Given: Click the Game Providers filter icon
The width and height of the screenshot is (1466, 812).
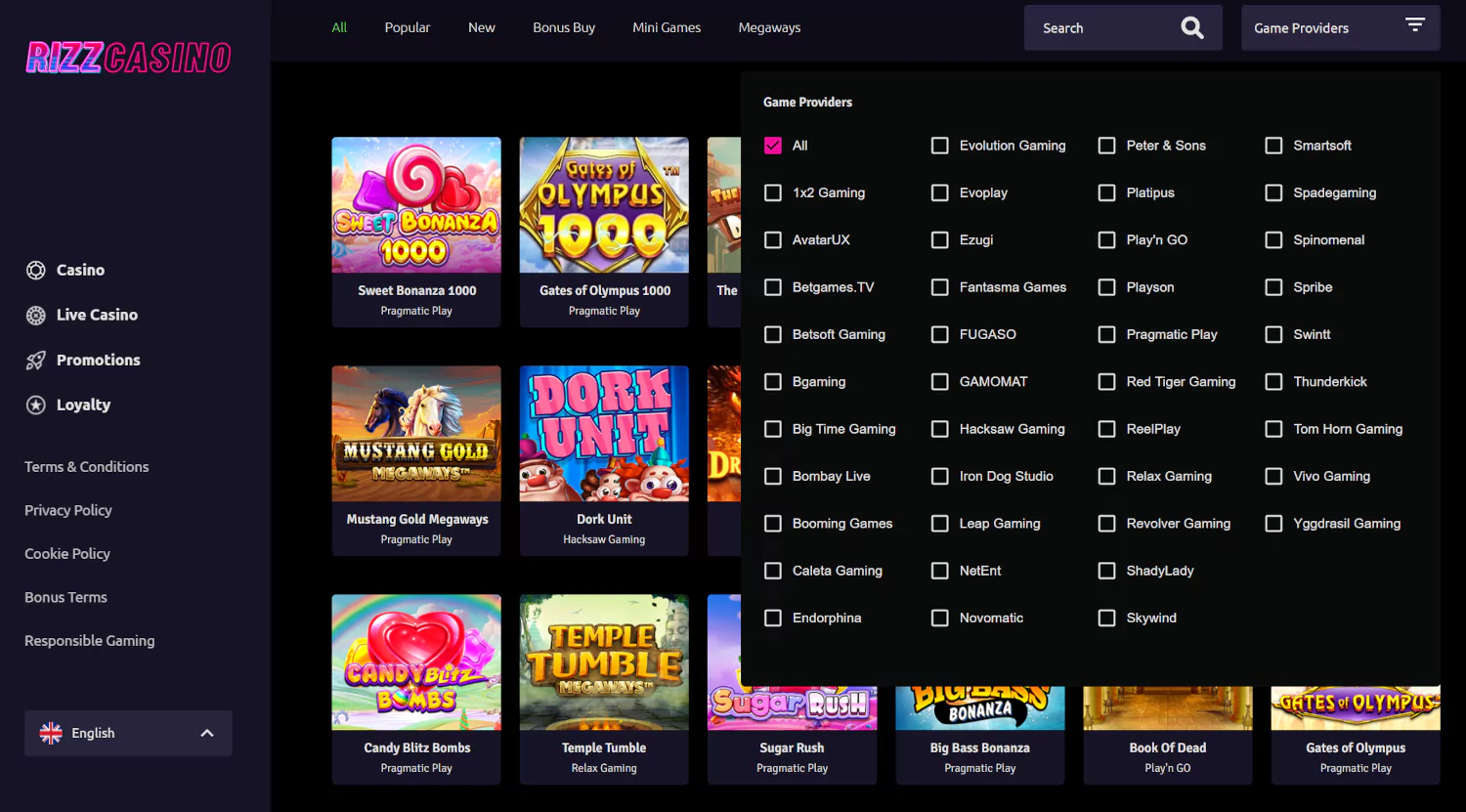Looking at the screenshot, I should click(x=1415, y=24).
